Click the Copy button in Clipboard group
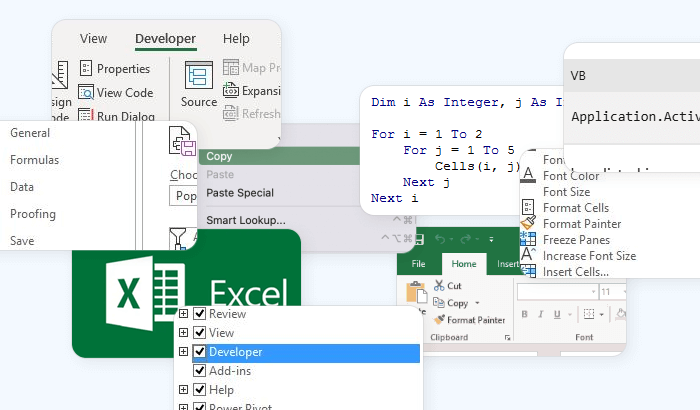 click(x=450, y=303)
